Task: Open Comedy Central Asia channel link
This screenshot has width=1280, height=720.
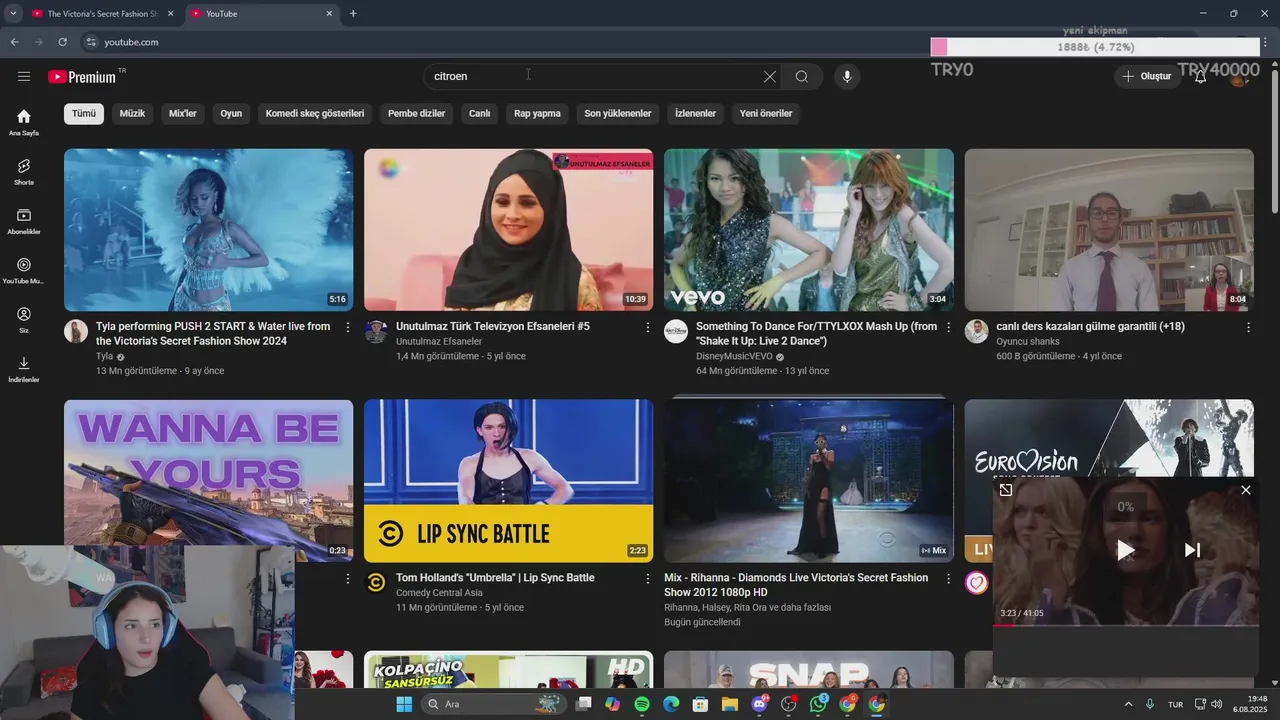Action: 439,592
